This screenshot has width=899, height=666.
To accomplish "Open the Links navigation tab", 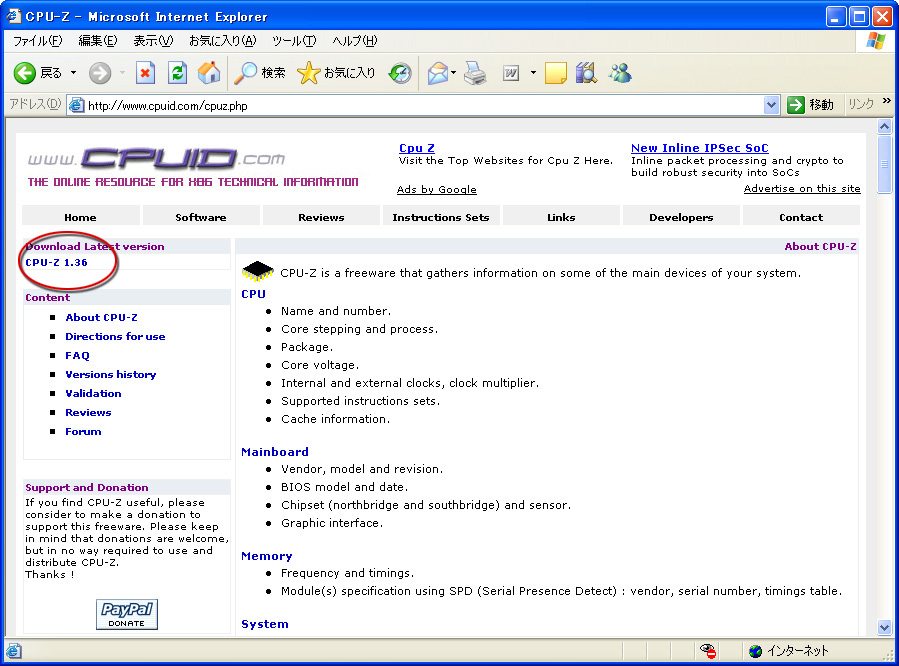I will (561, 217).
